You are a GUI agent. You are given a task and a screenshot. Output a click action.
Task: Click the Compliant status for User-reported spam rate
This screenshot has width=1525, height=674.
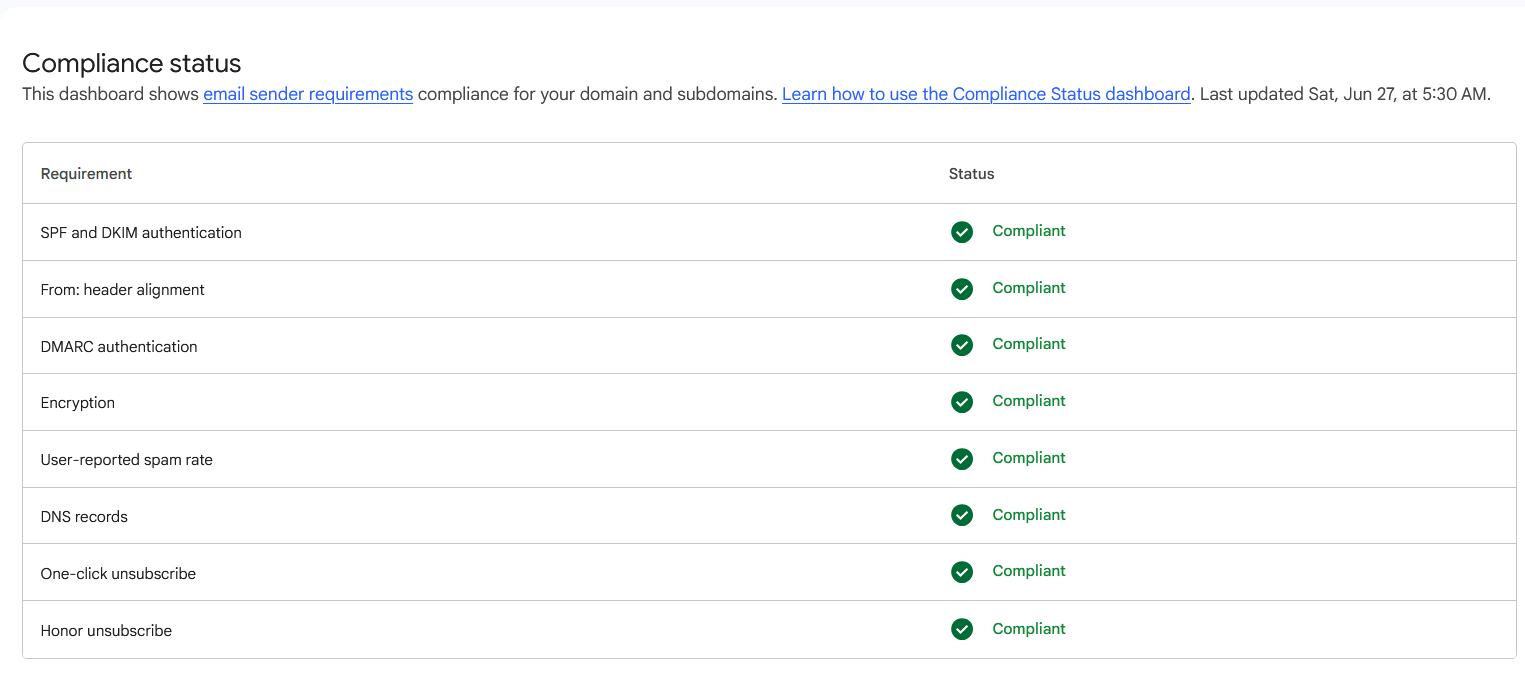pyautogui.click(x=1029, y=458)
